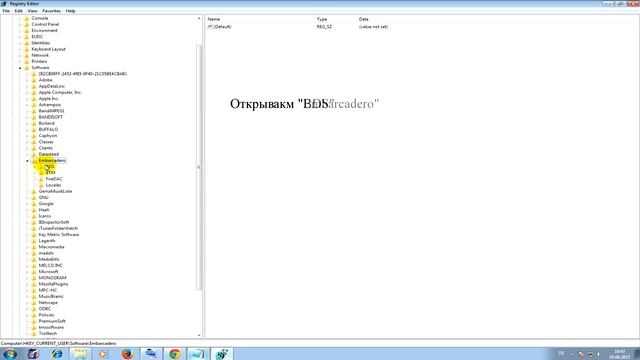This screenshot has height=360, width=640.
Task: Open the Windows Start menu orb
Action: click(10, 354)
